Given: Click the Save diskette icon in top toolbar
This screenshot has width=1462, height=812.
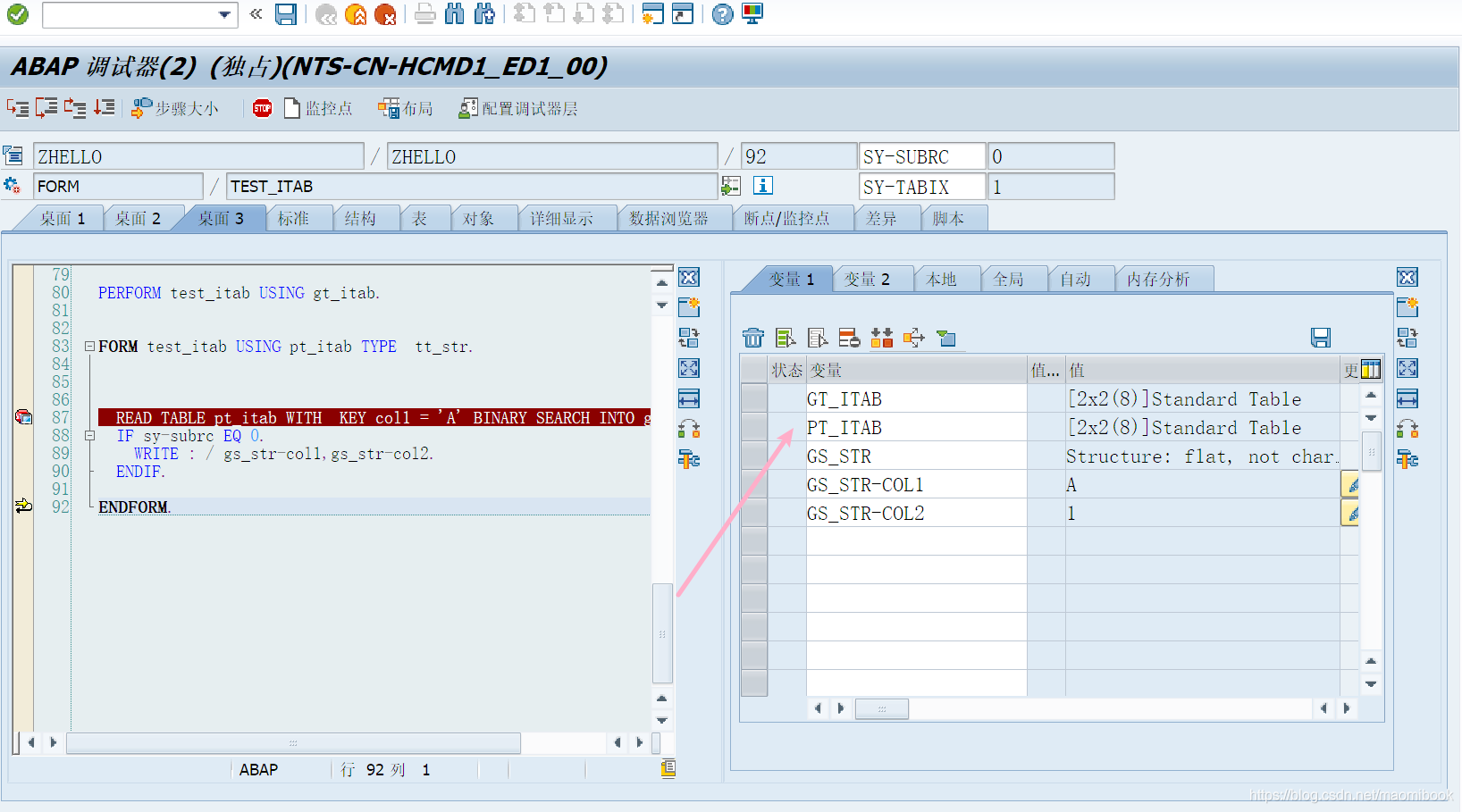Looking at the screenshot, I should 285,14.
